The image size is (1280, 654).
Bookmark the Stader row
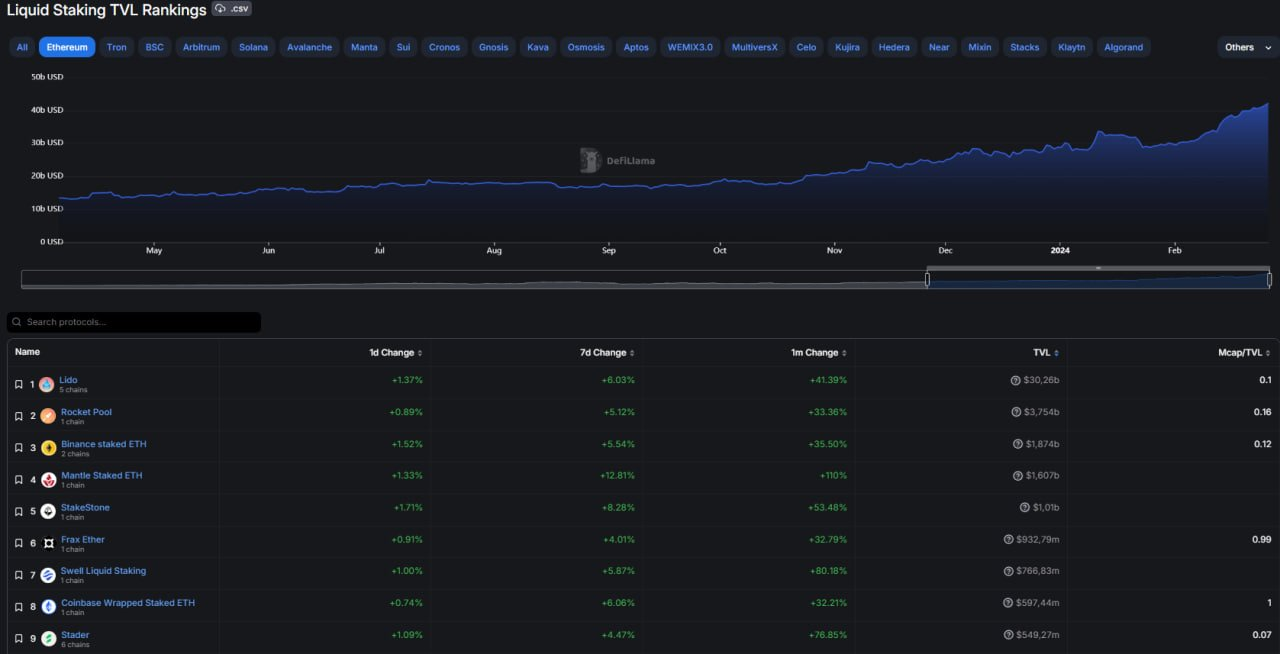[18, 639]
